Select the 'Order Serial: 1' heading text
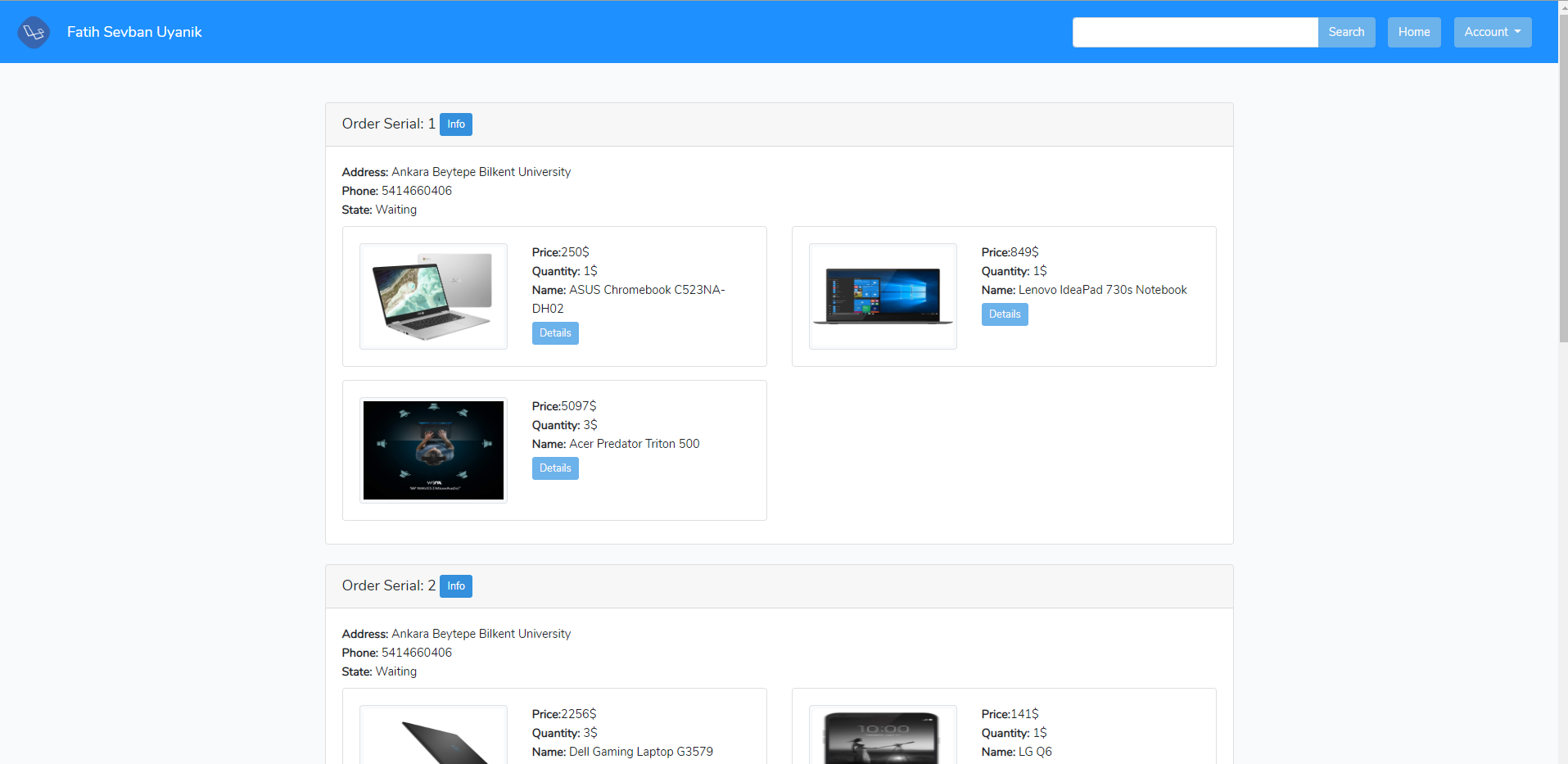The height and width of the screenshot is (764, 1568). pyautogui.click(x=389, y=124)
